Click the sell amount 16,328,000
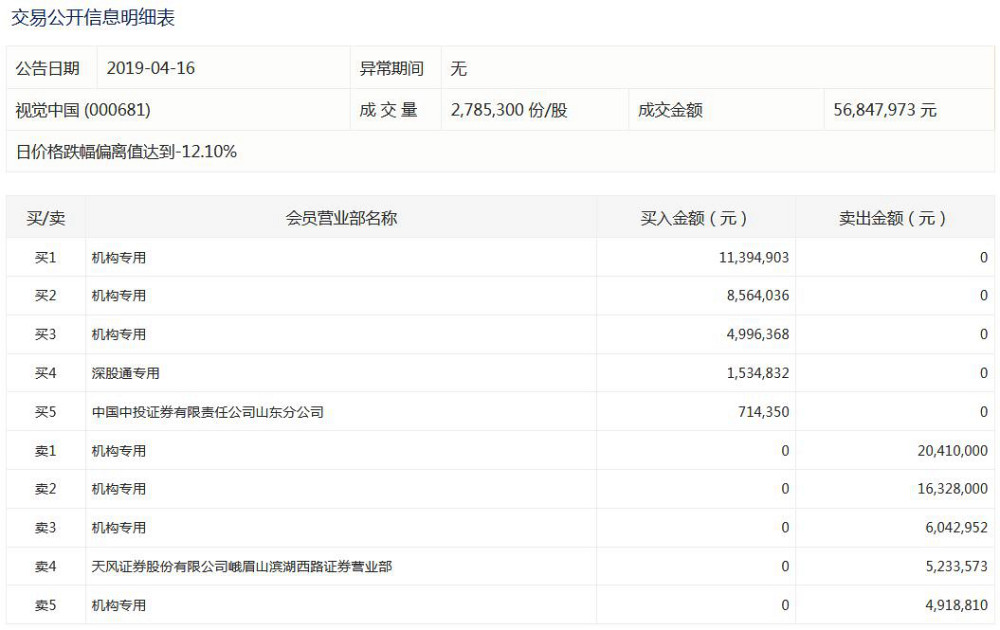Image resolution: width=1000 pixels, height=630 pixels. [x=953, y=489]
